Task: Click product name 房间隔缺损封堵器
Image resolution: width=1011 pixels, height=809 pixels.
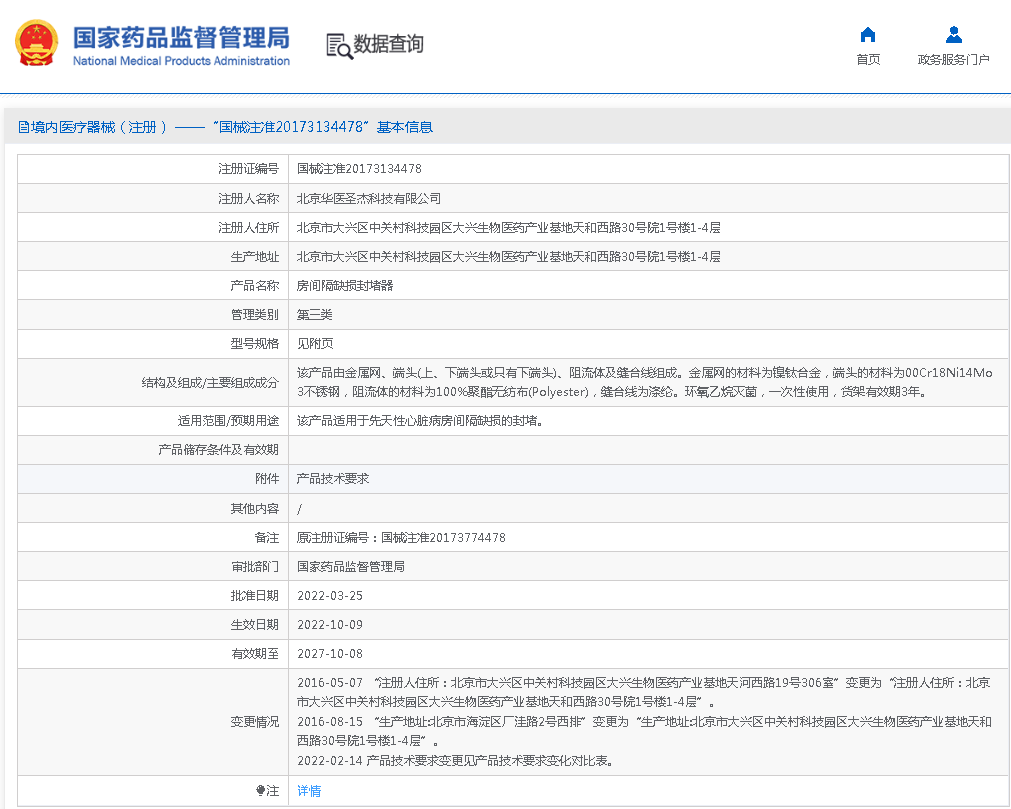Action: pyautogui.click(x=345, y=285)
